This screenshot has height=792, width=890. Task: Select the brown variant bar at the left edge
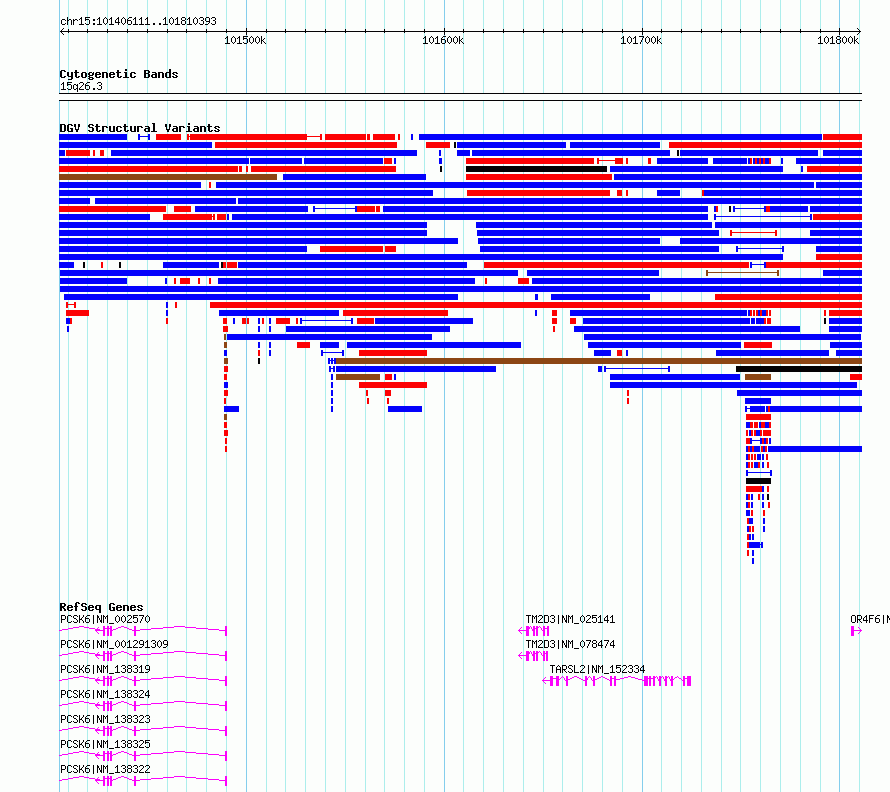pos(168,177)
